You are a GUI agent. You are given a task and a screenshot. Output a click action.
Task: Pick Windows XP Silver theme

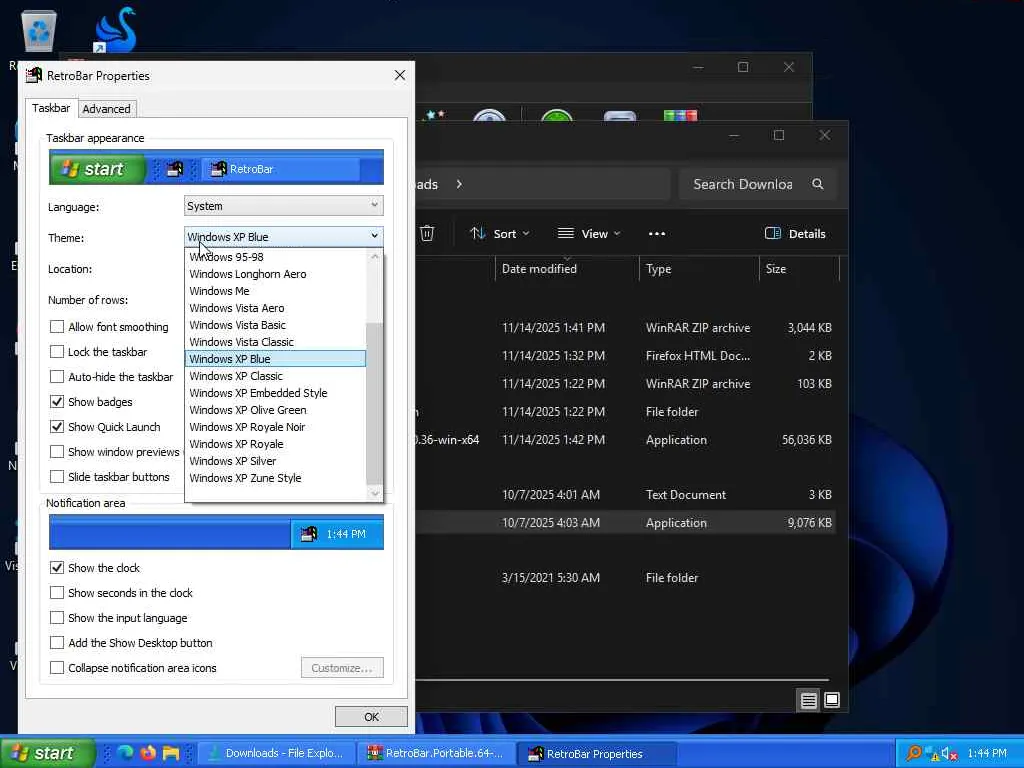click(x=276, y=460)
